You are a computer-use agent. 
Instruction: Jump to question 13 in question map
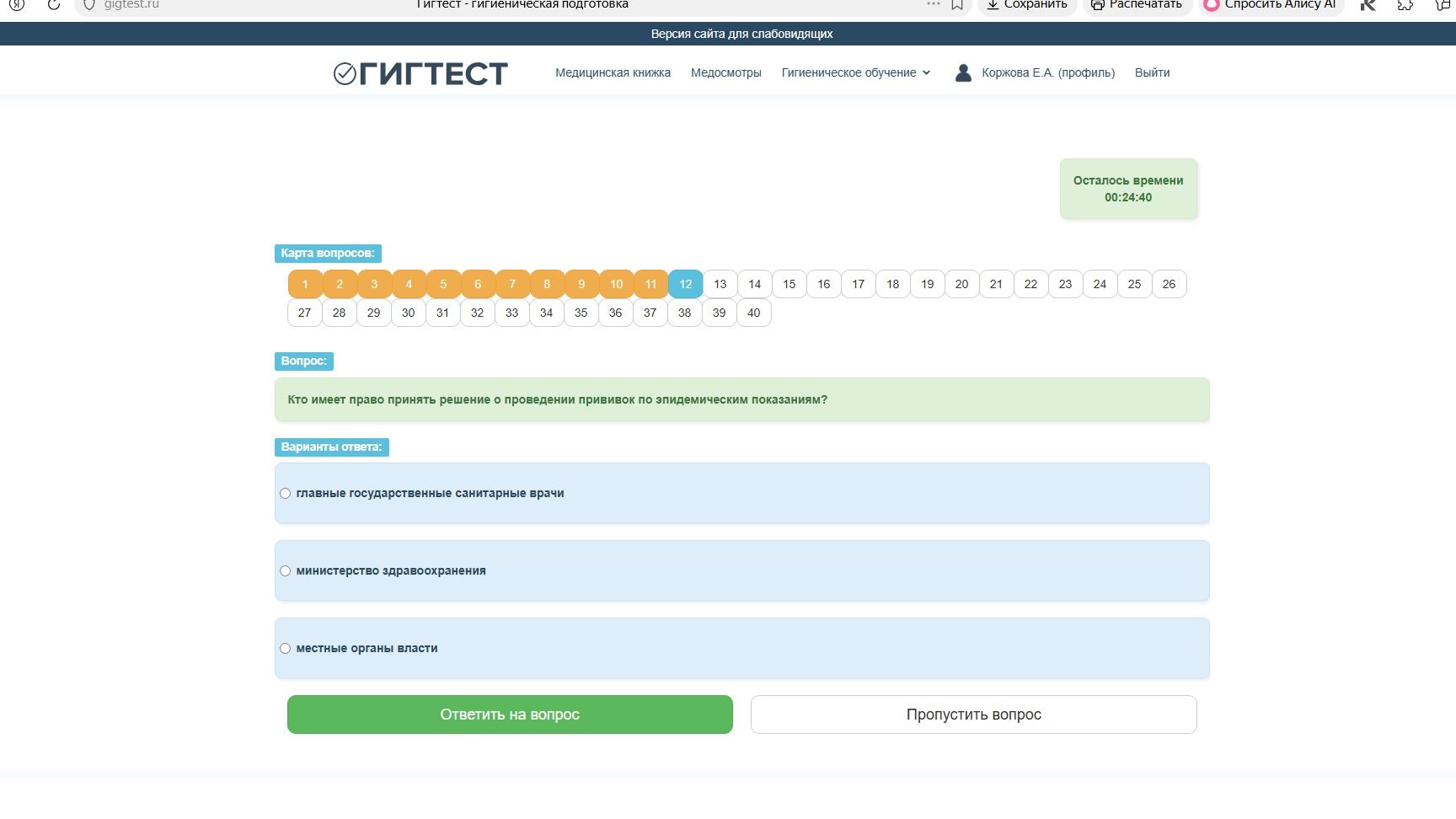(x=720, y=284)
